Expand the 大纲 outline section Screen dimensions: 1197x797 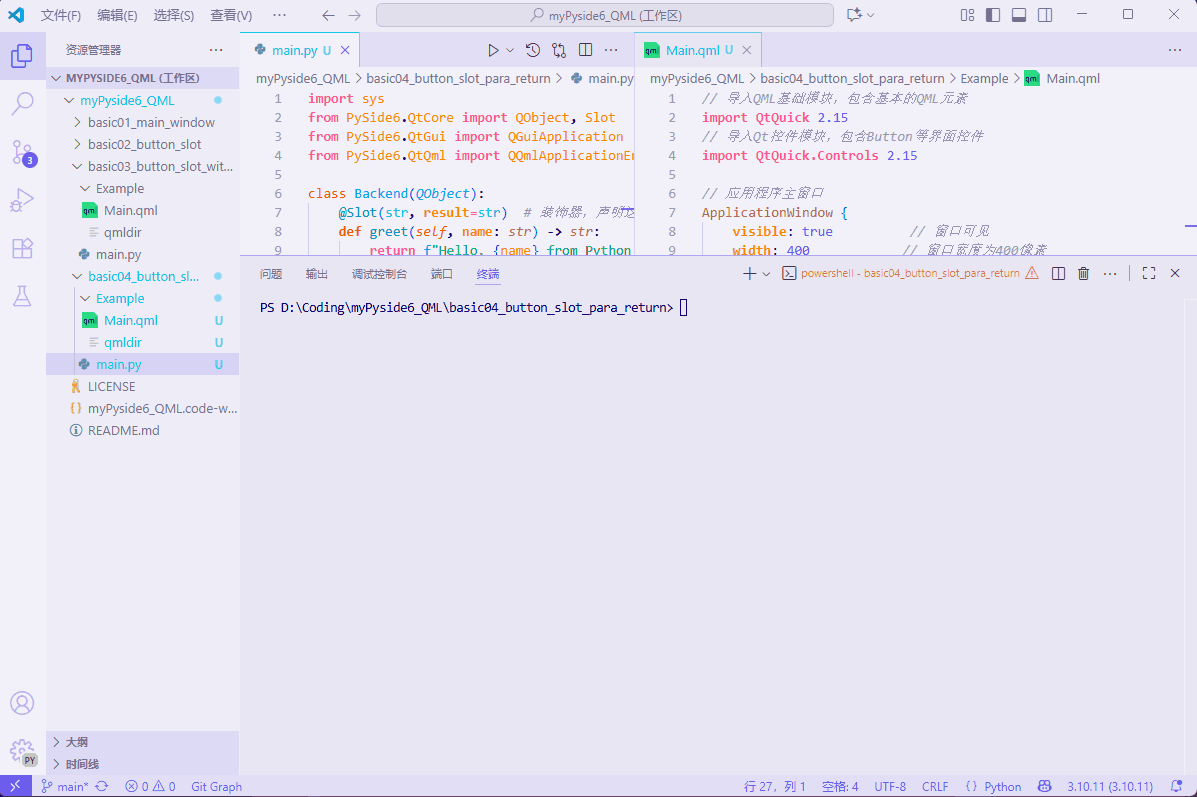click(143, 742)
